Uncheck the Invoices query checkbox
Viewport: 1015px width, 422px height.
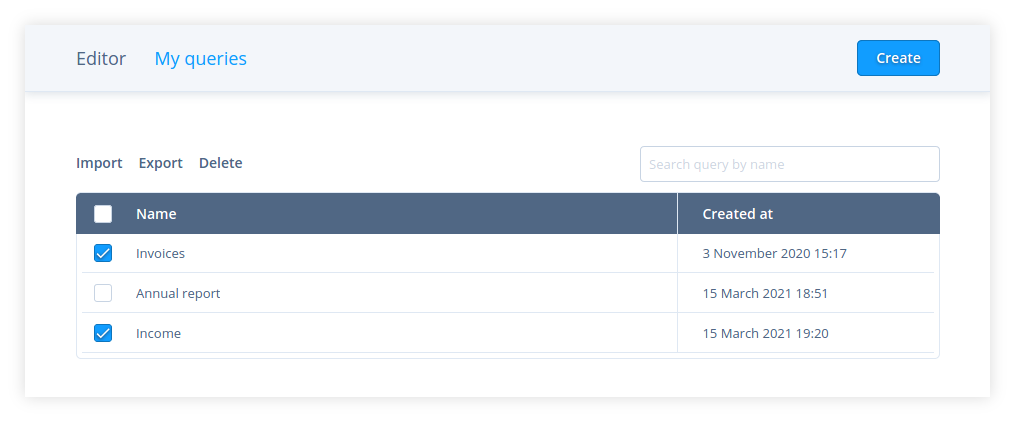click(103, 254)
